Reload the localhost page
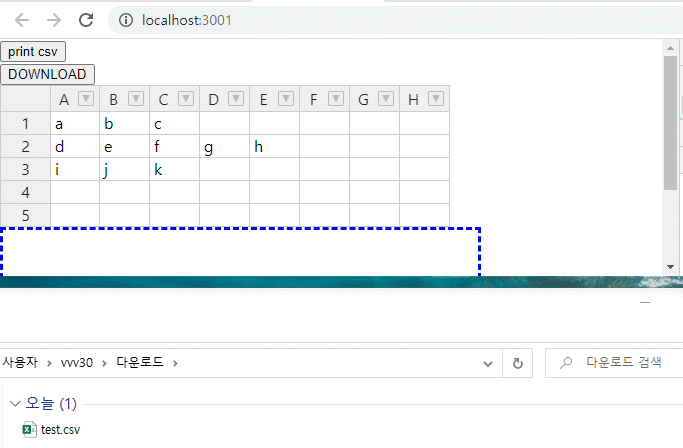Screen dimensions: 683x448 coord(86,20)
